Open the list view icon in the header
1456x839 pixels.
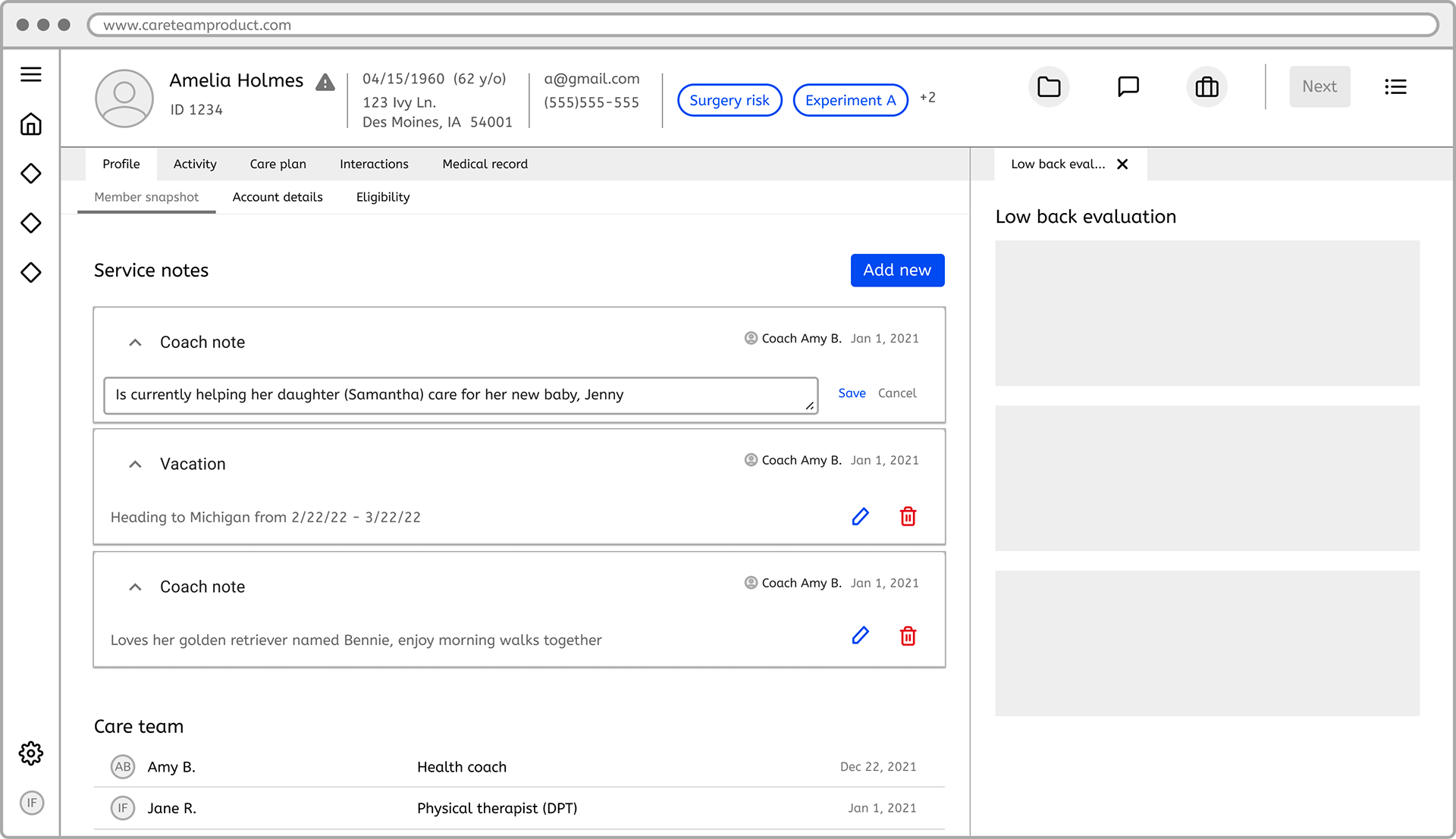pos(1395,86)
